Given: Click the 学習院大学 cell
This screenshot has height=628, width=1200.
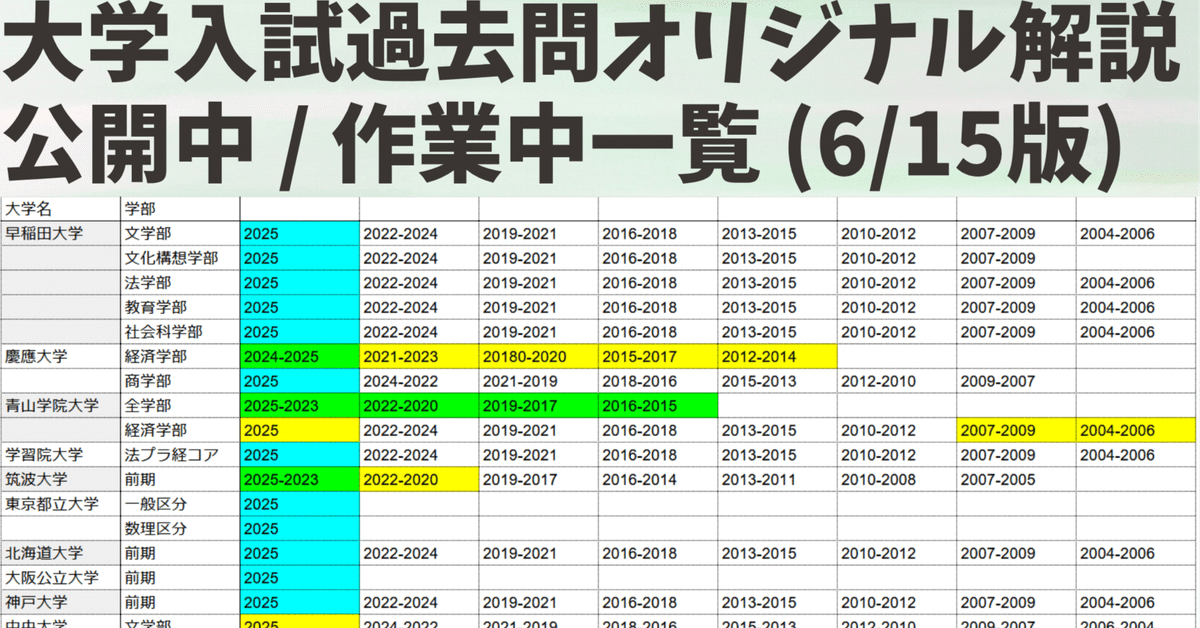Looking at the screenshot, I should pos(60,455).
